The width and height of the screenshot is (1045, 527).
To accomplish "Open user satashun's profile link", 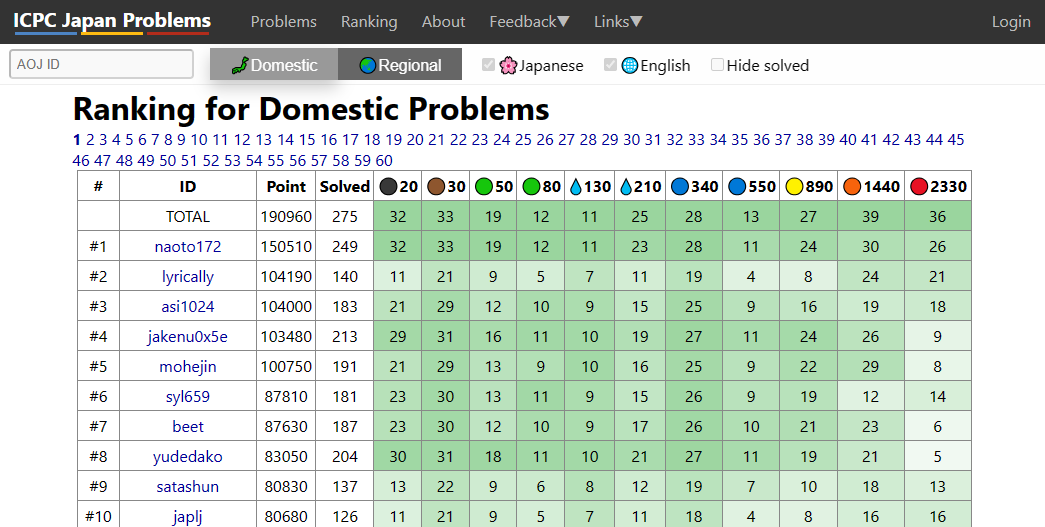I will coord(188,486).
